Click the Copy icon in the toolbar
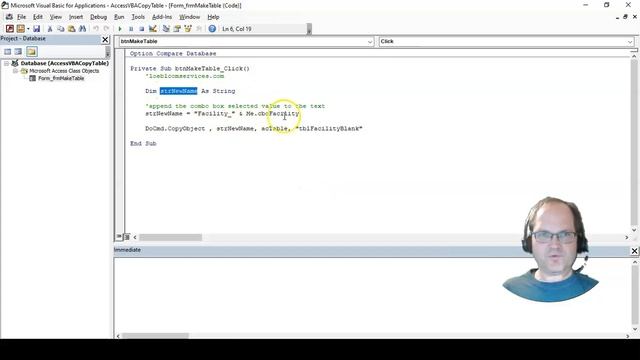Viewport: 640px width, 360px height. coord(60,29)
